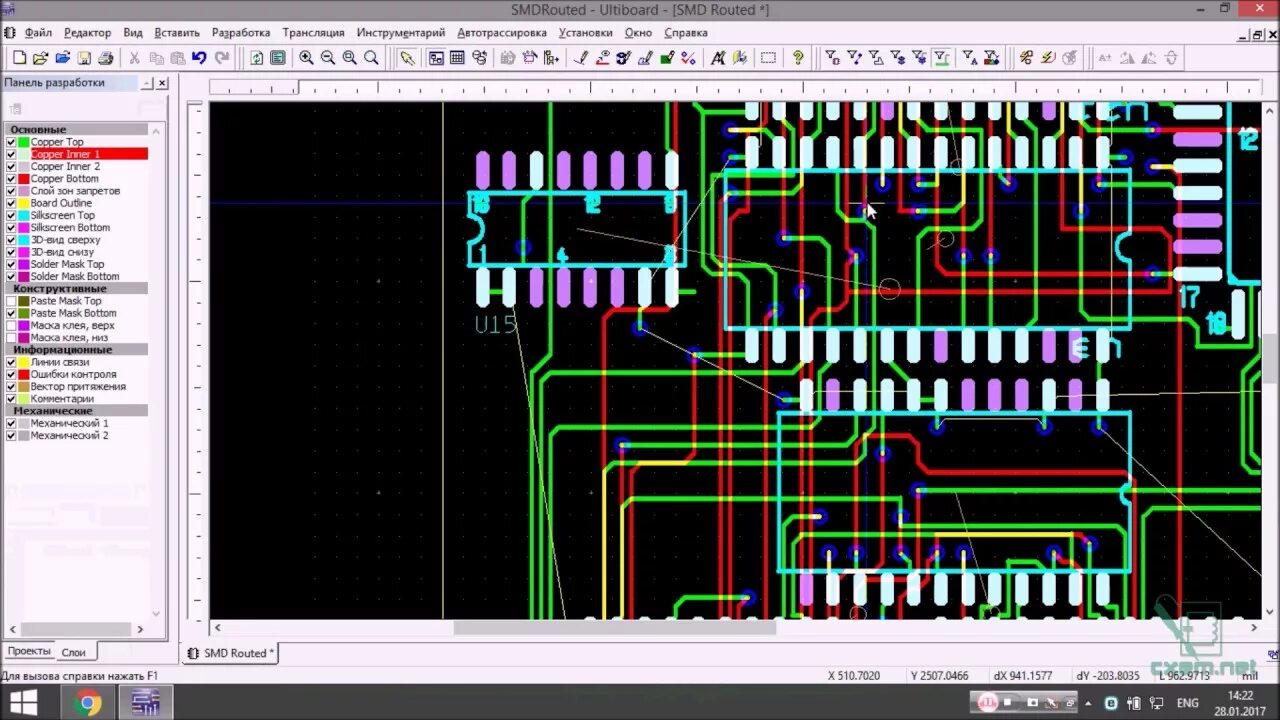The width and height of the screenshot is (1280, 720).
Task: Click the text 'A' selection filter funnel icon
Action: click(969, 58)
